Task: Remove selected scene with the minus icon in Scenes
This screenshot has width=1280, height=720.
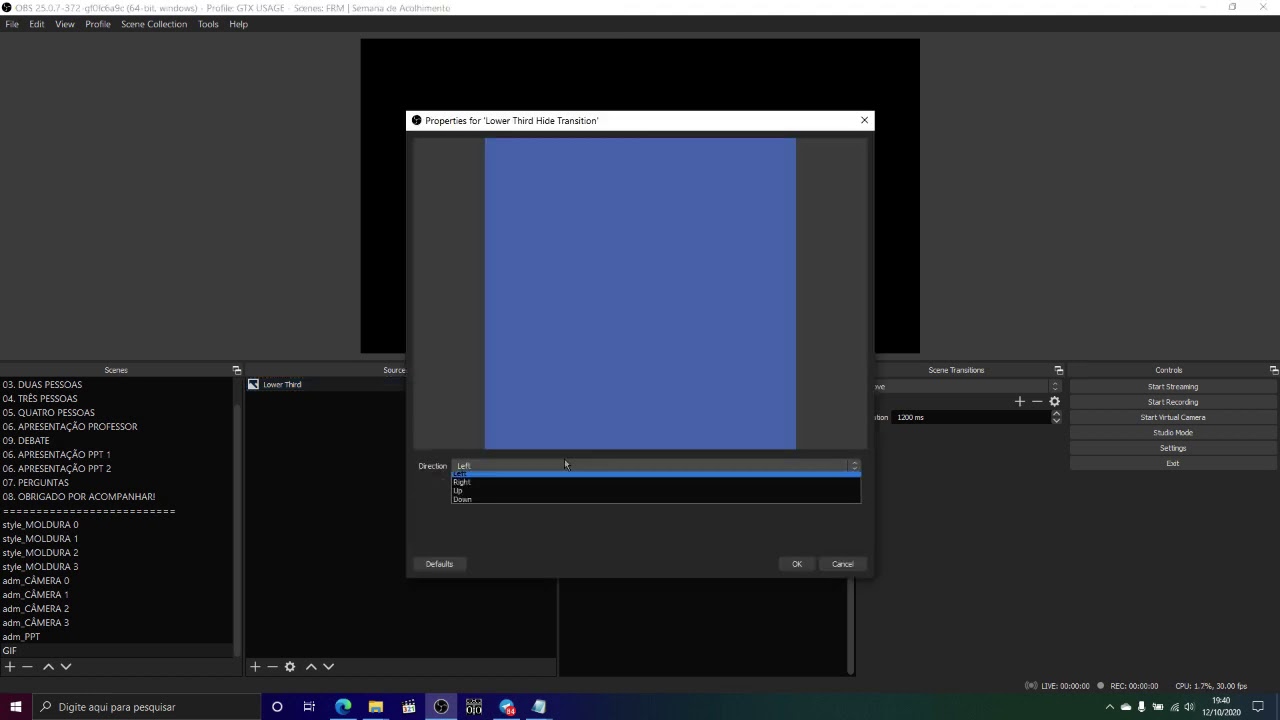Action: (x=28, y=667)
